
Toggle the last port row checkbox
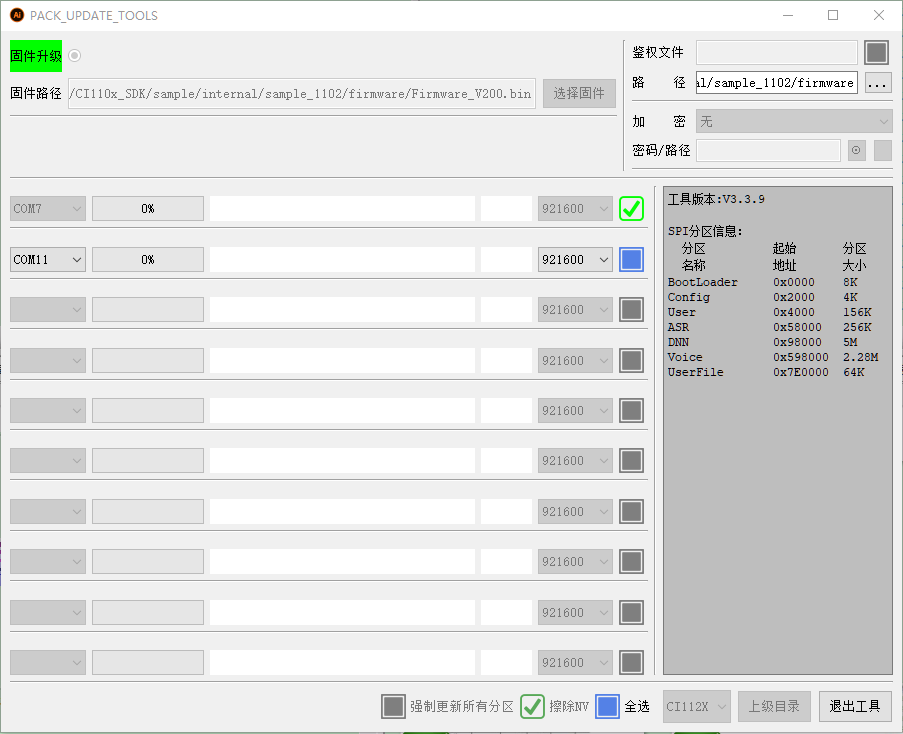click(631, 663)
